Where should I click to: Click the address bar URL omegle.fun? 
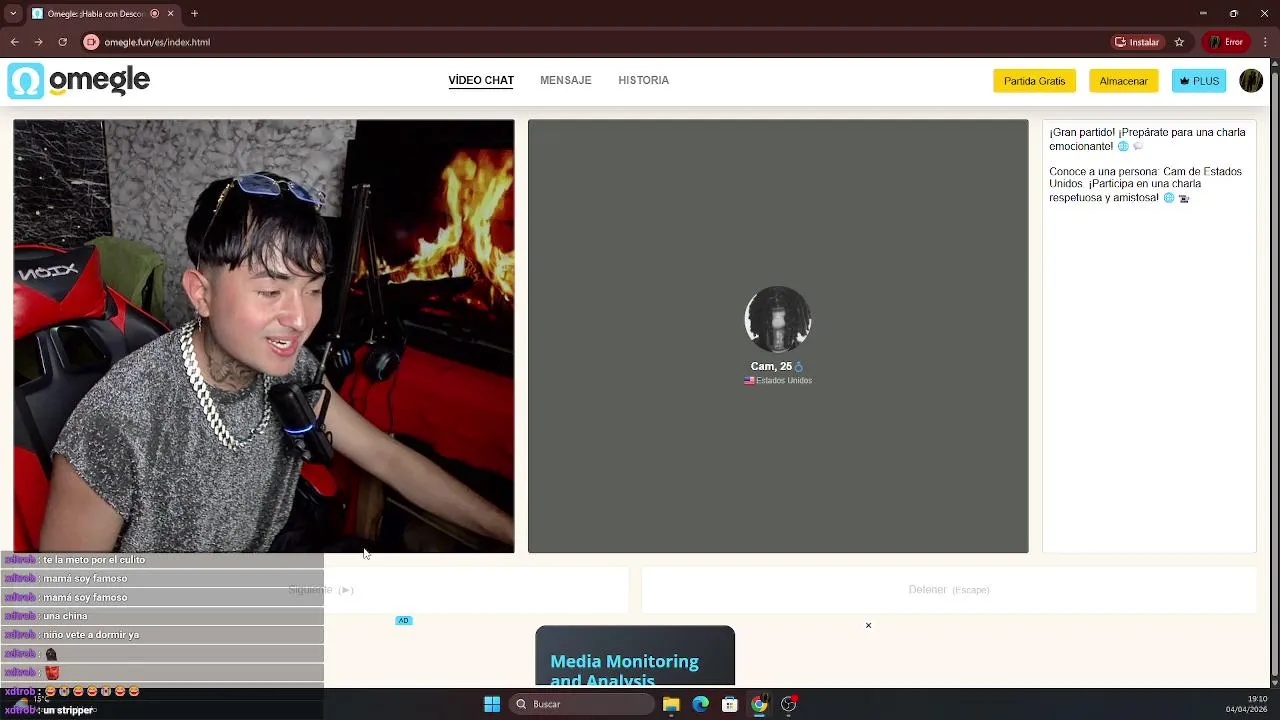coord(157,42)
